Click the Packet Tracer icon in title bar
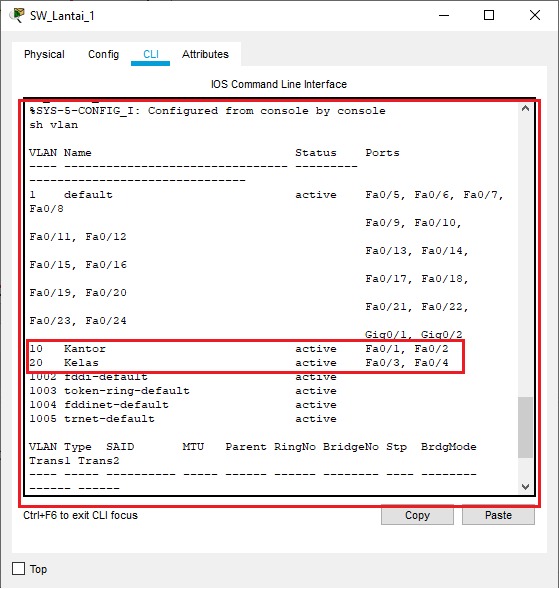This screenshot has width=559, height=589. click(x=17, y=15)
